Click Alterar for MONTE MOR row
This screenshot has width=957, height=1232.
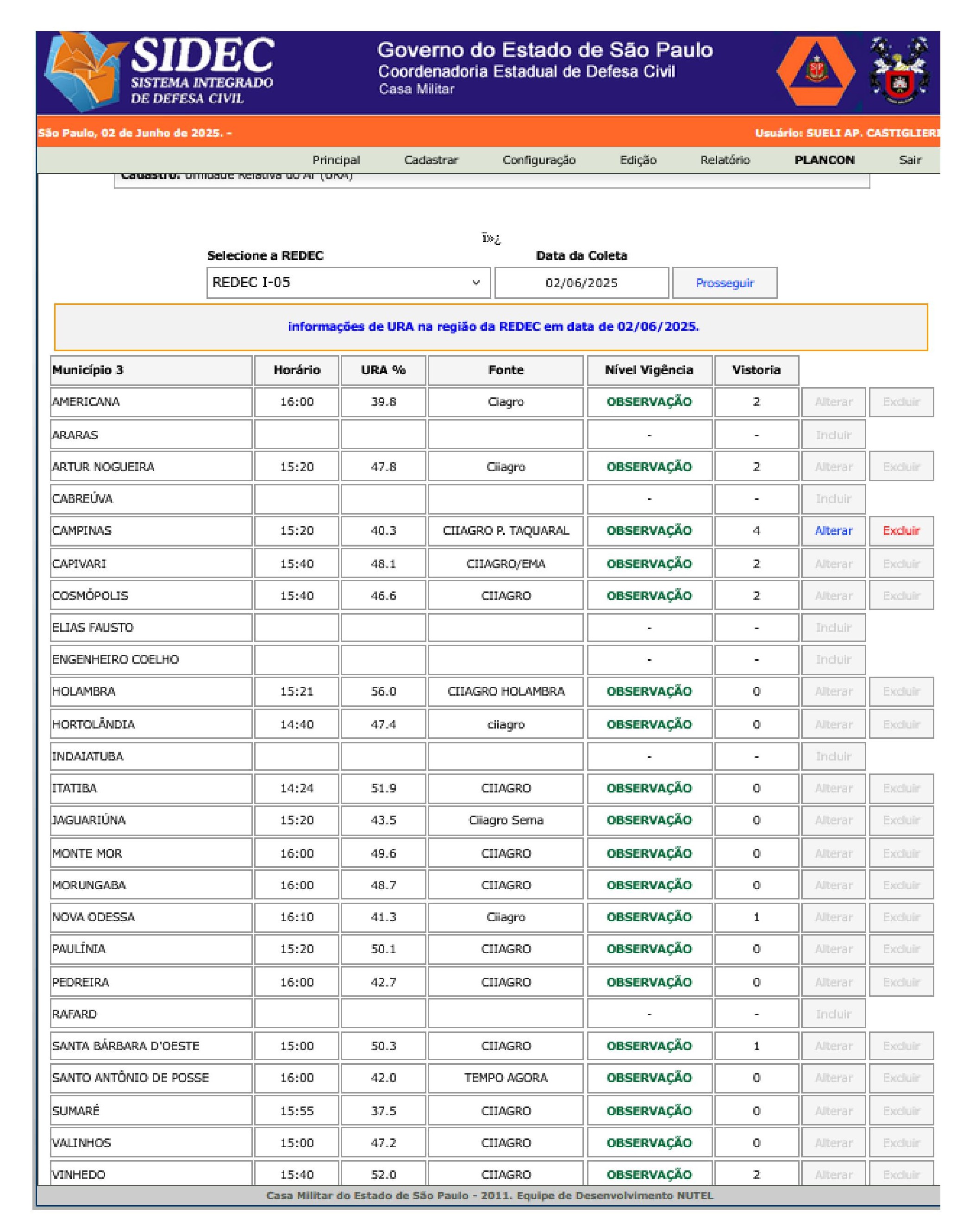[x=833, y=854]
